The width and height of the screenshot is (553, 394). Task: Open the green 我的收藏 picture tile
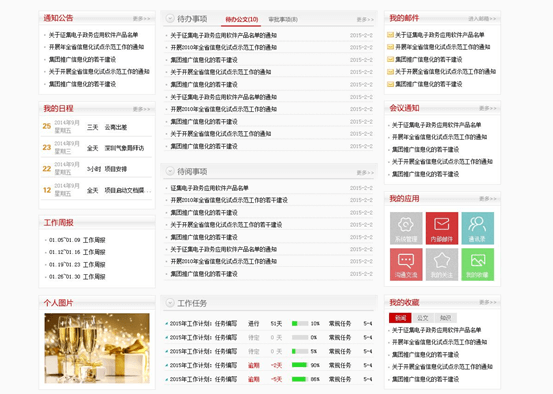pos(478,265)
